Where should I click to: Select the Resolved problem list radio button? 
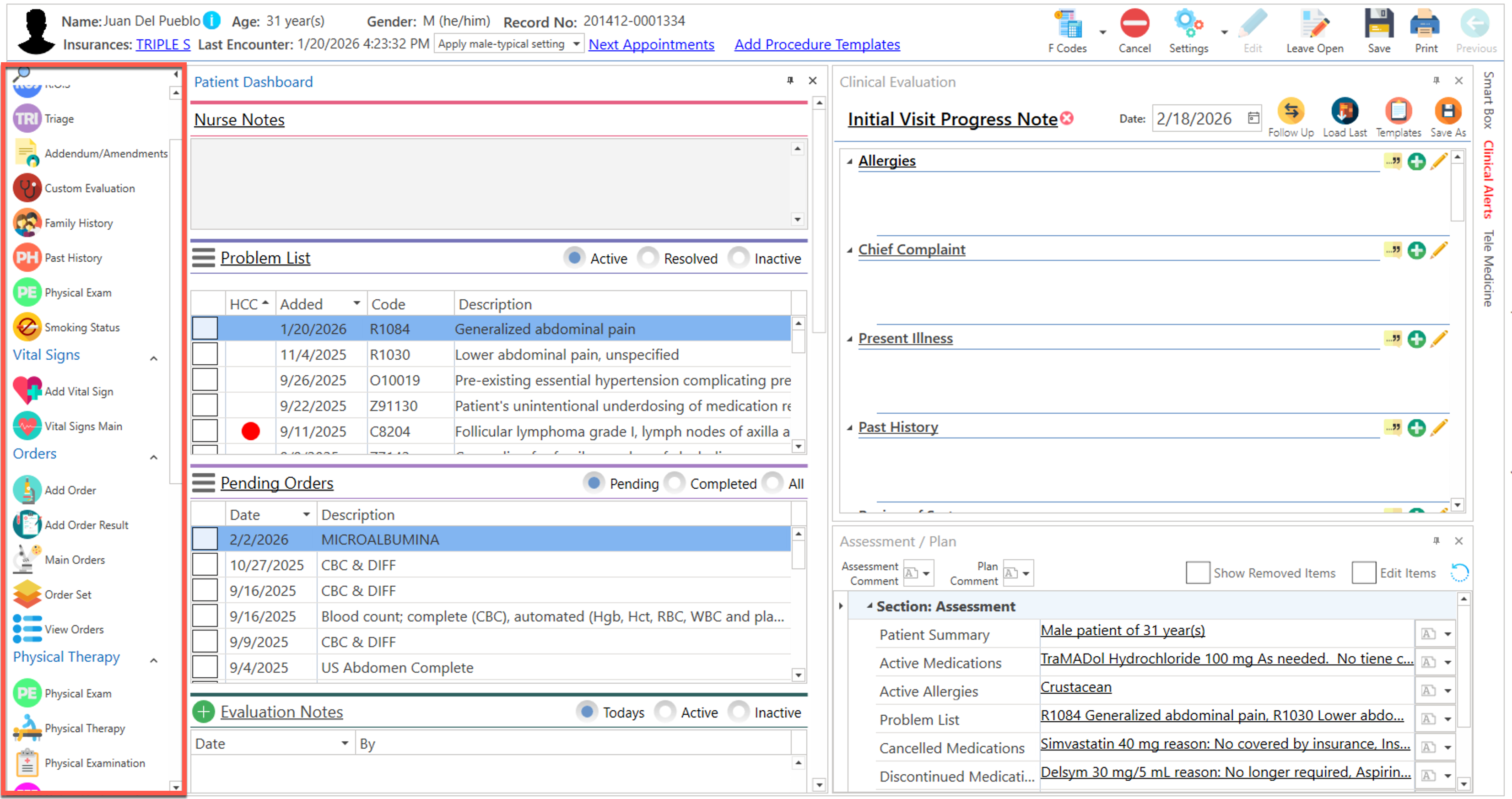[648, 258]
